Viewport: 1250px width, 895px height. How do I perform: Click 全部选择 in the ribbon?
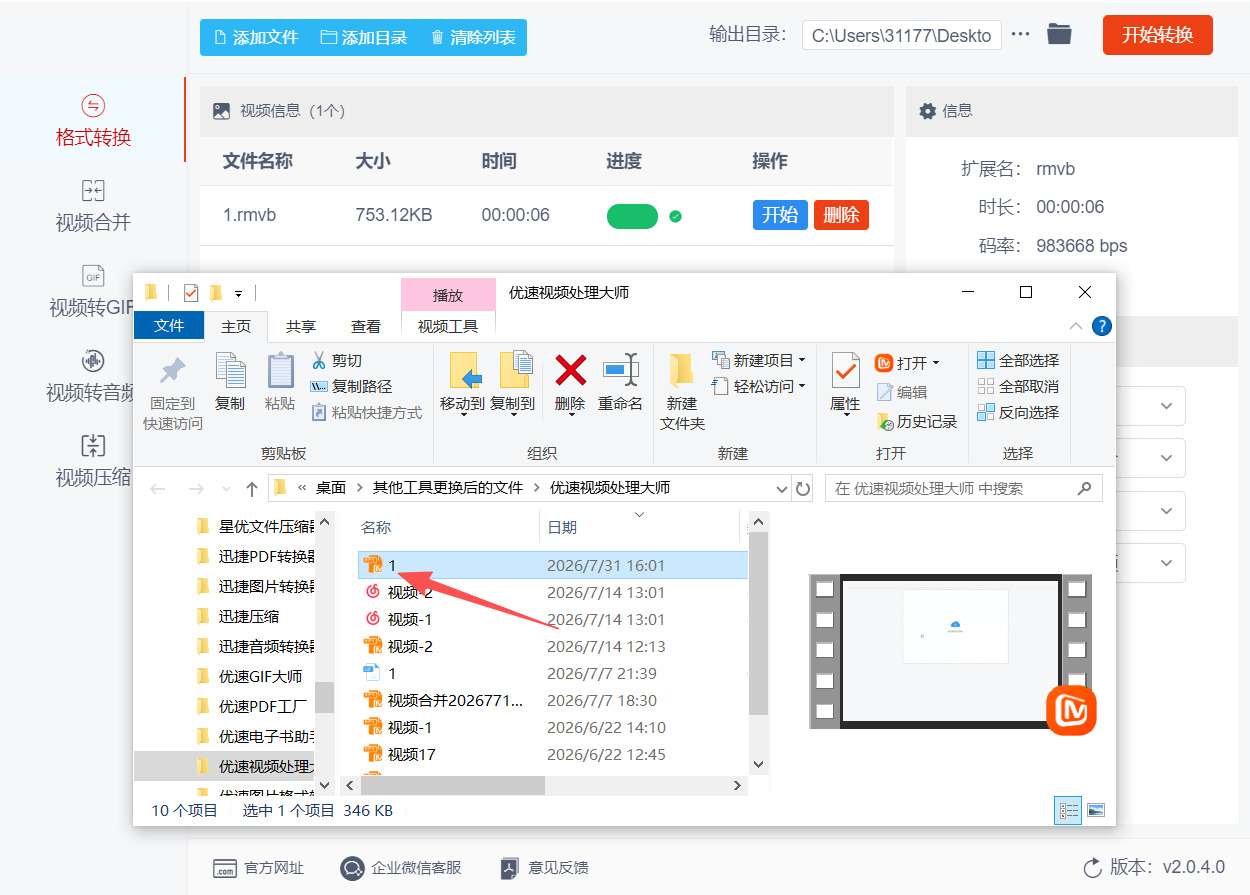pyautogui.click(x=1018, y=360)
